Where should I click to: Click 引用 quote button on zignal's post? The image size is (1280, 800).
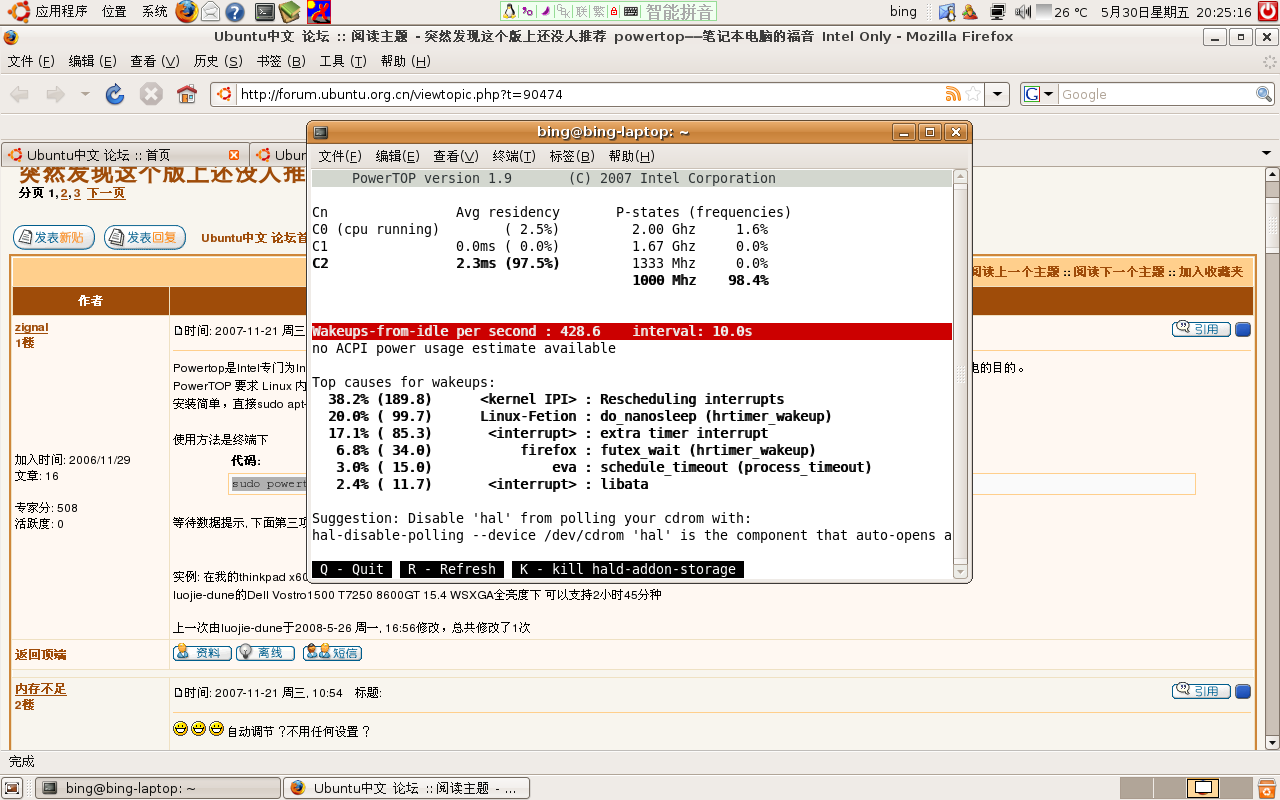pyautogui.click(x=1201, y=329)
